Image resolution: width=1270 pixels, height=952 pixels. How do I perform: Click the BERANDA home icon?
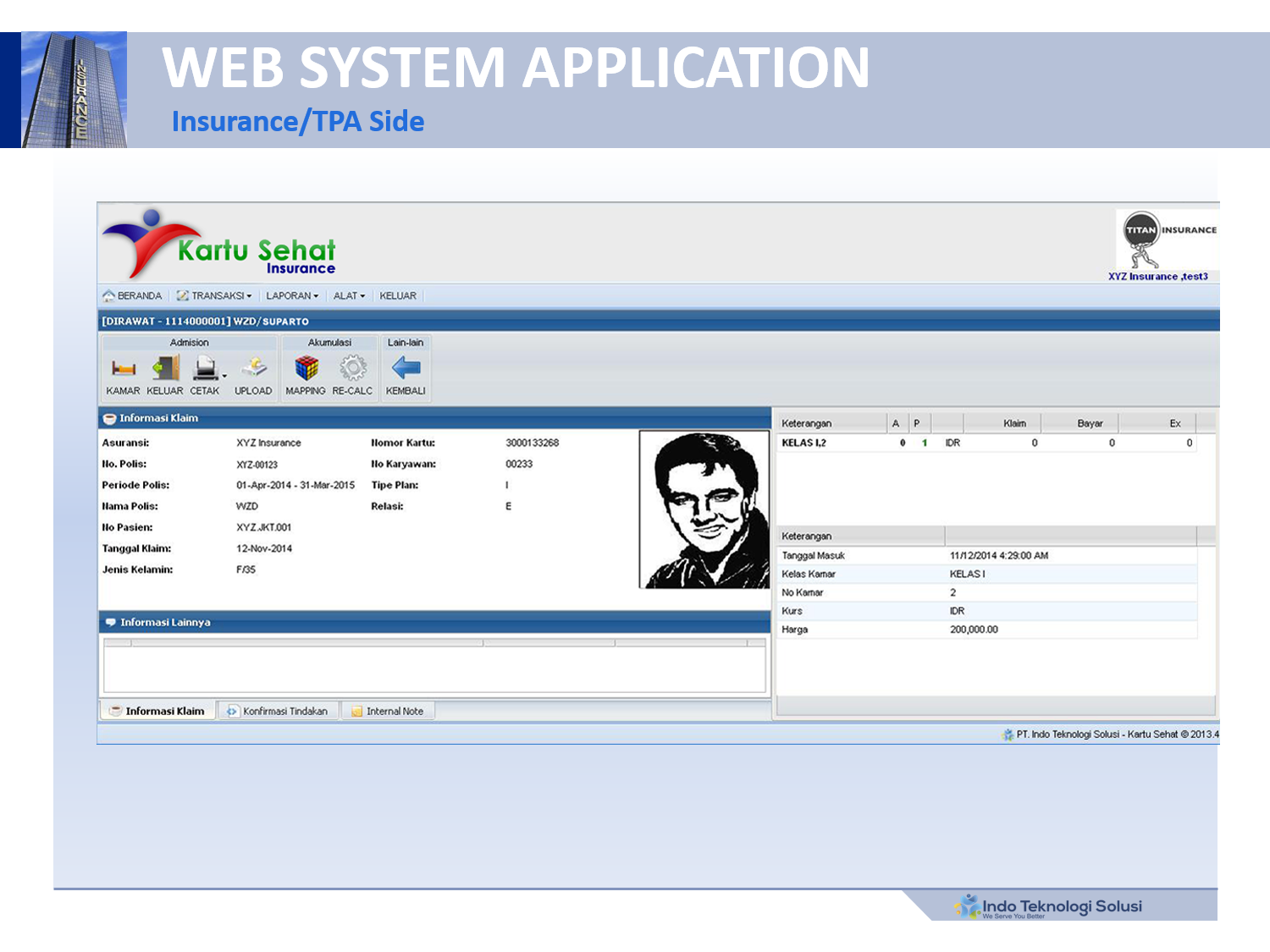(109, 296)
